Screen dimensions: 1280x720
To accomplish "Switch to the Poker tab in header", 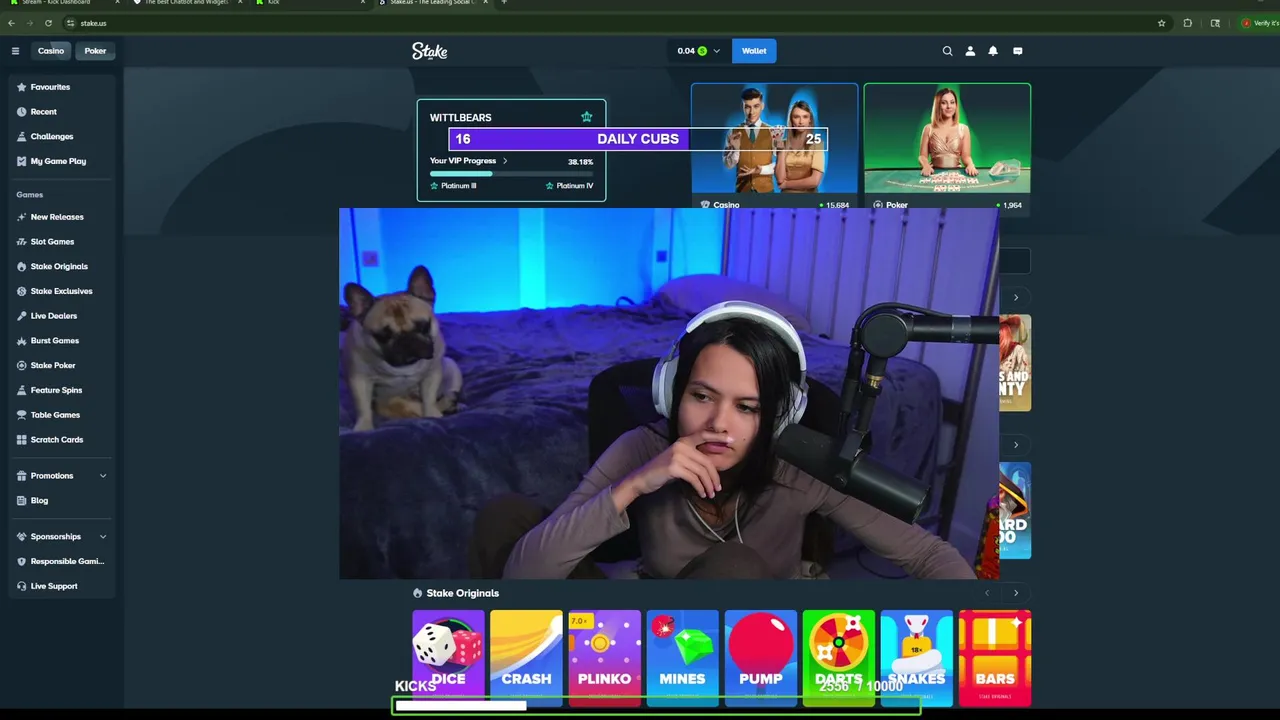I will click(95, 51).
